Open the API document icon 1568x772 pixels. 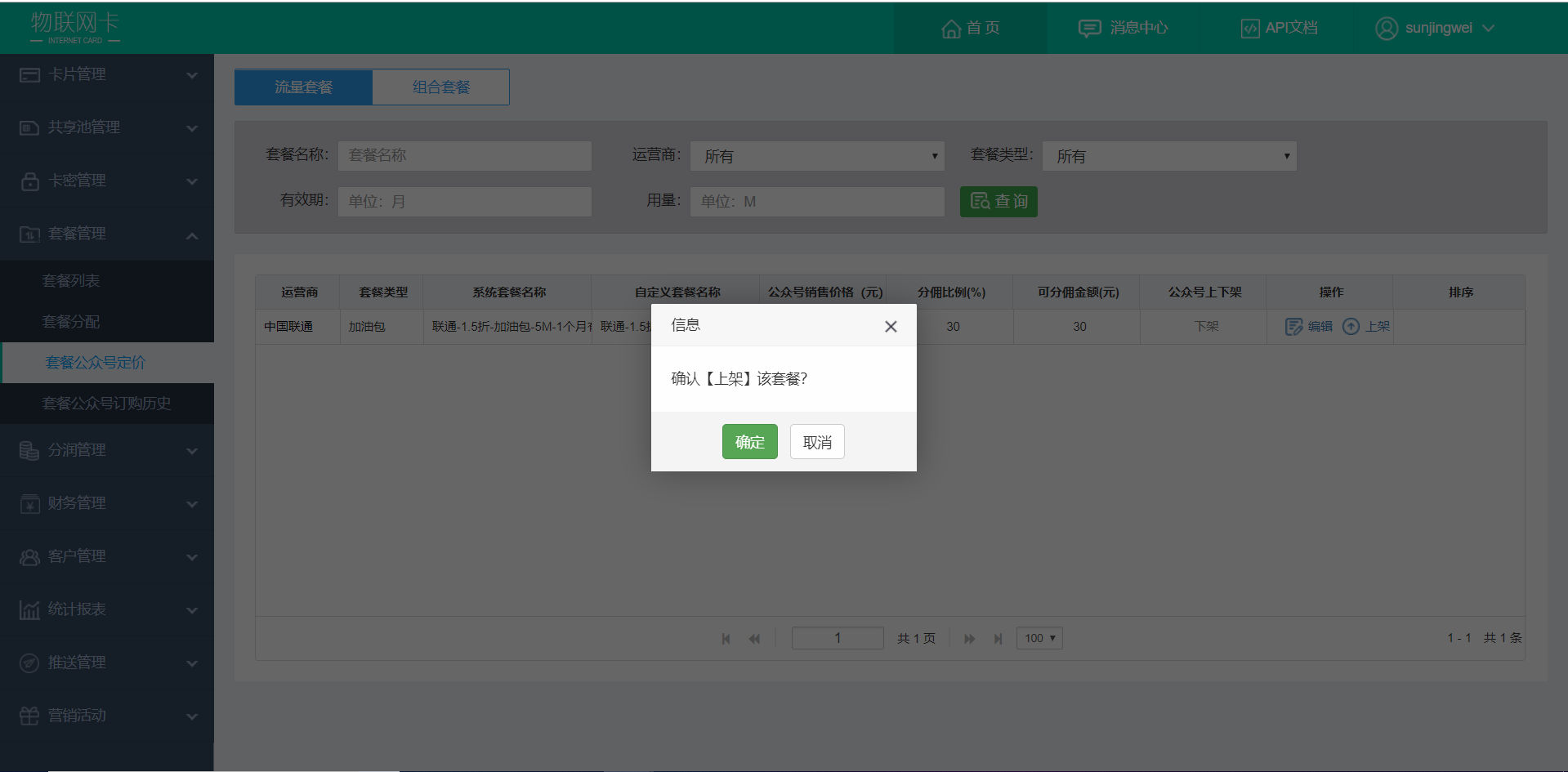coord(1249,29)
